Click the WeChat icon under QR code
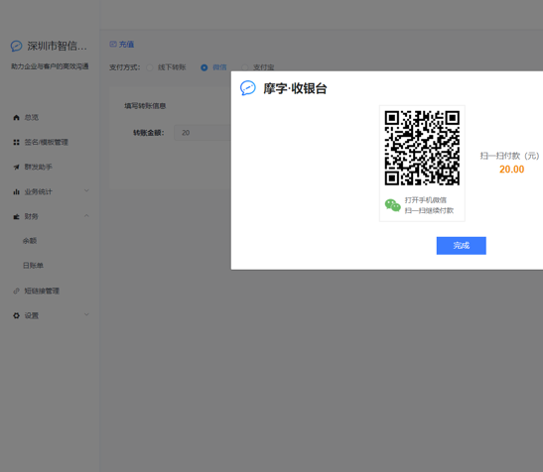Viewport: 543px width, 472px height. point(393,205)
